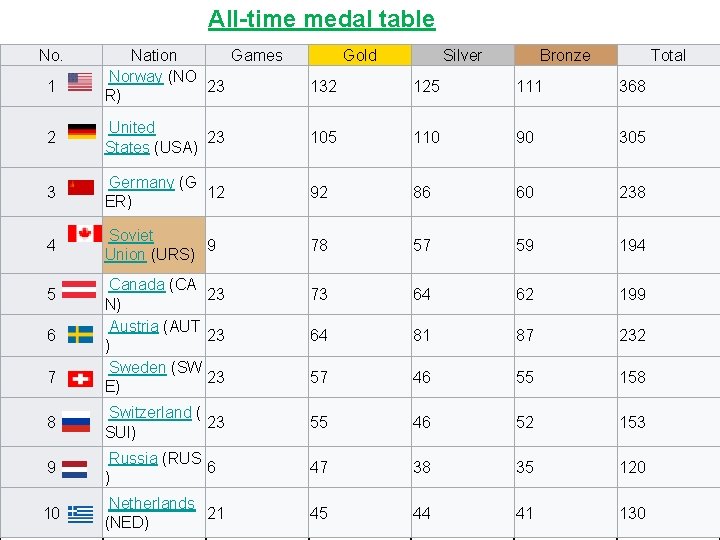Open the All-time medal table title link
This screenshot has width=720, height=540.
pos(321,19)
